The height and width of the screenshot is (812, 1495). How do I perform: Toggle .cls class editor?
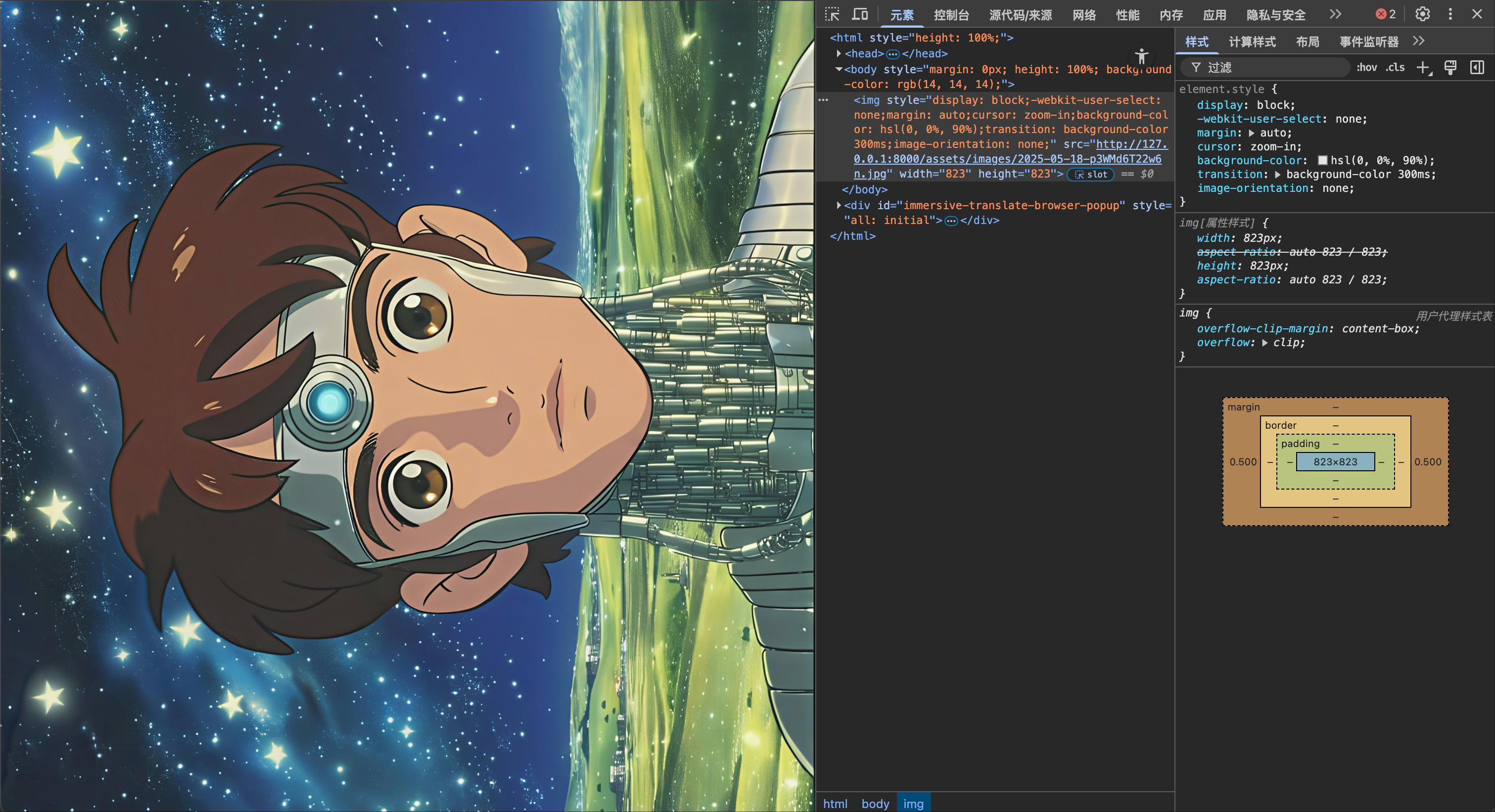pos(1395,68)
